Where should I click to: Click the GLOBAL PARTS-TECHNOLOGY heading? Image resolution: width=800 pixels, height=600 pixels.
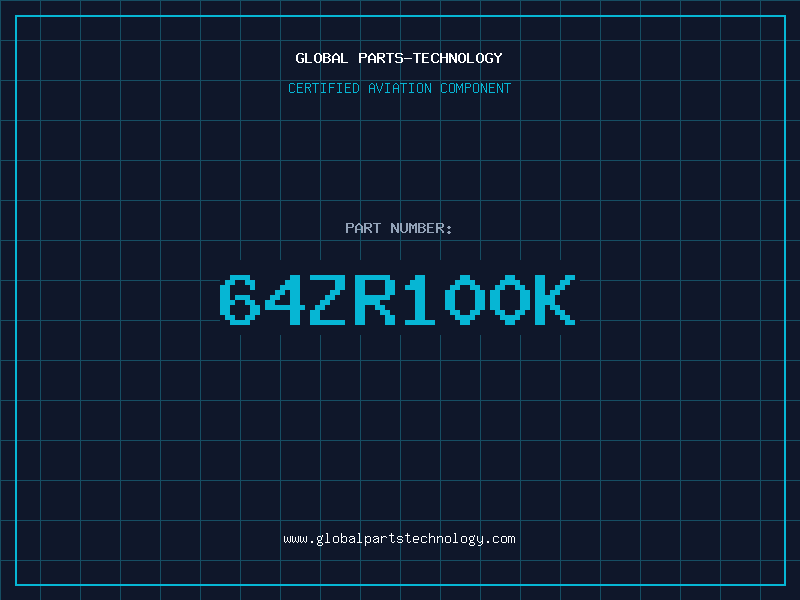(x=399, y=58)
